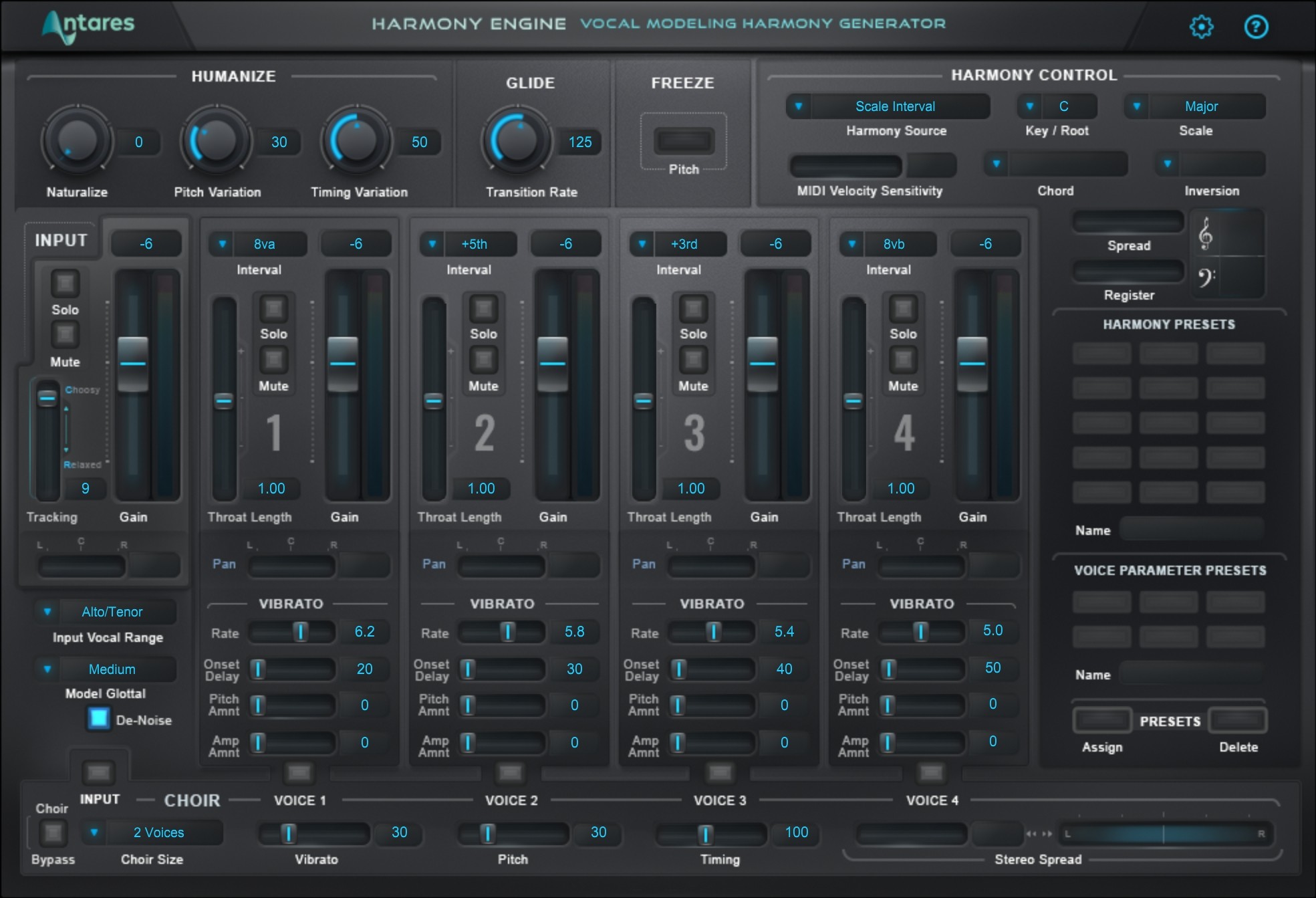
Task: Select the Choir Input tab button
Action: tap(99, 773)
